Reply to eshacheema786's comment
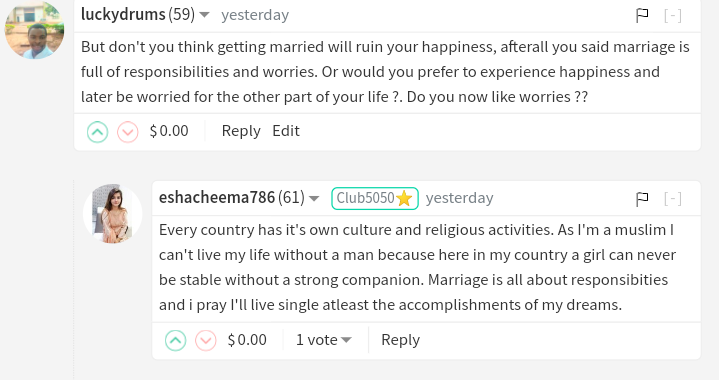 (x=400, y=340)
